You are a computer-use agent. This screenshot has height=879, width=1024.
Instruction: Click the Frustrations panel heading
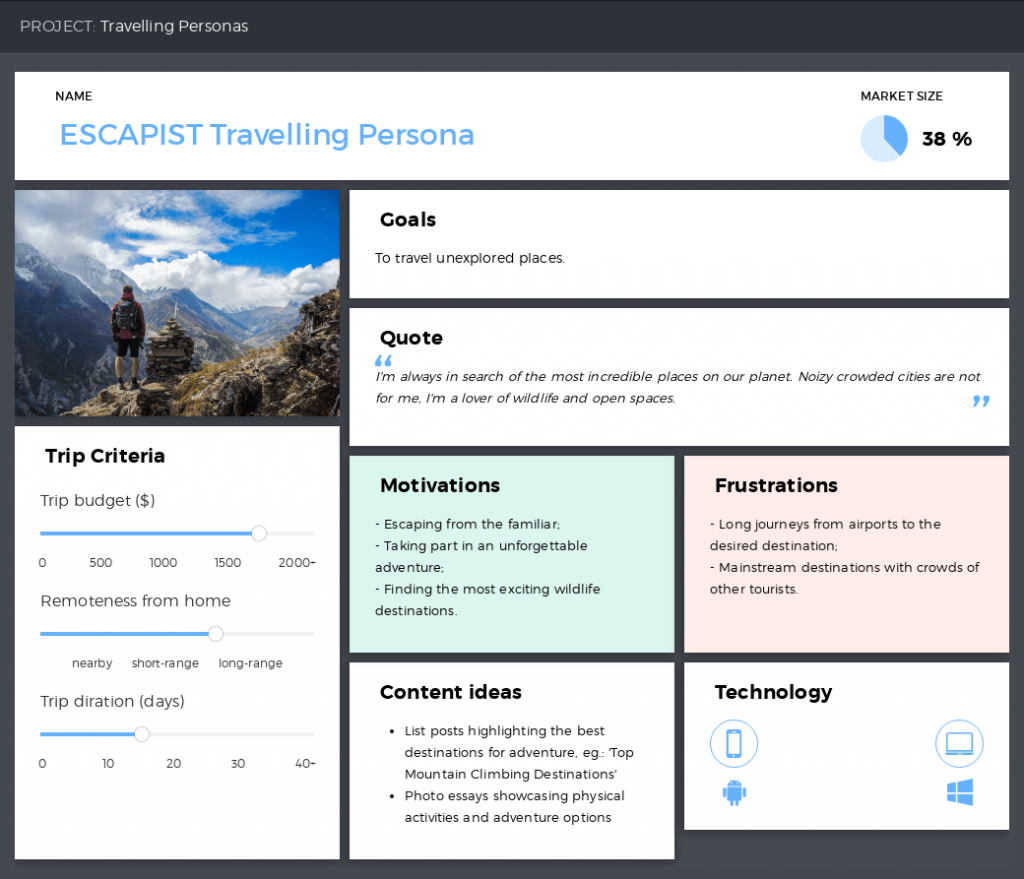pyautogui.click(x=776, y=486)
